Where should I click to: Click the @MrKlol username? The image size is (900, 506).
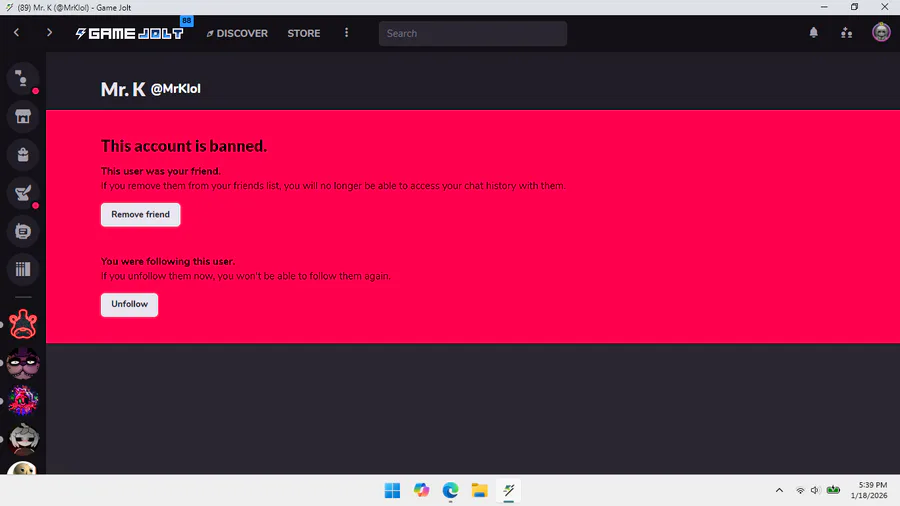coord(176,89)
